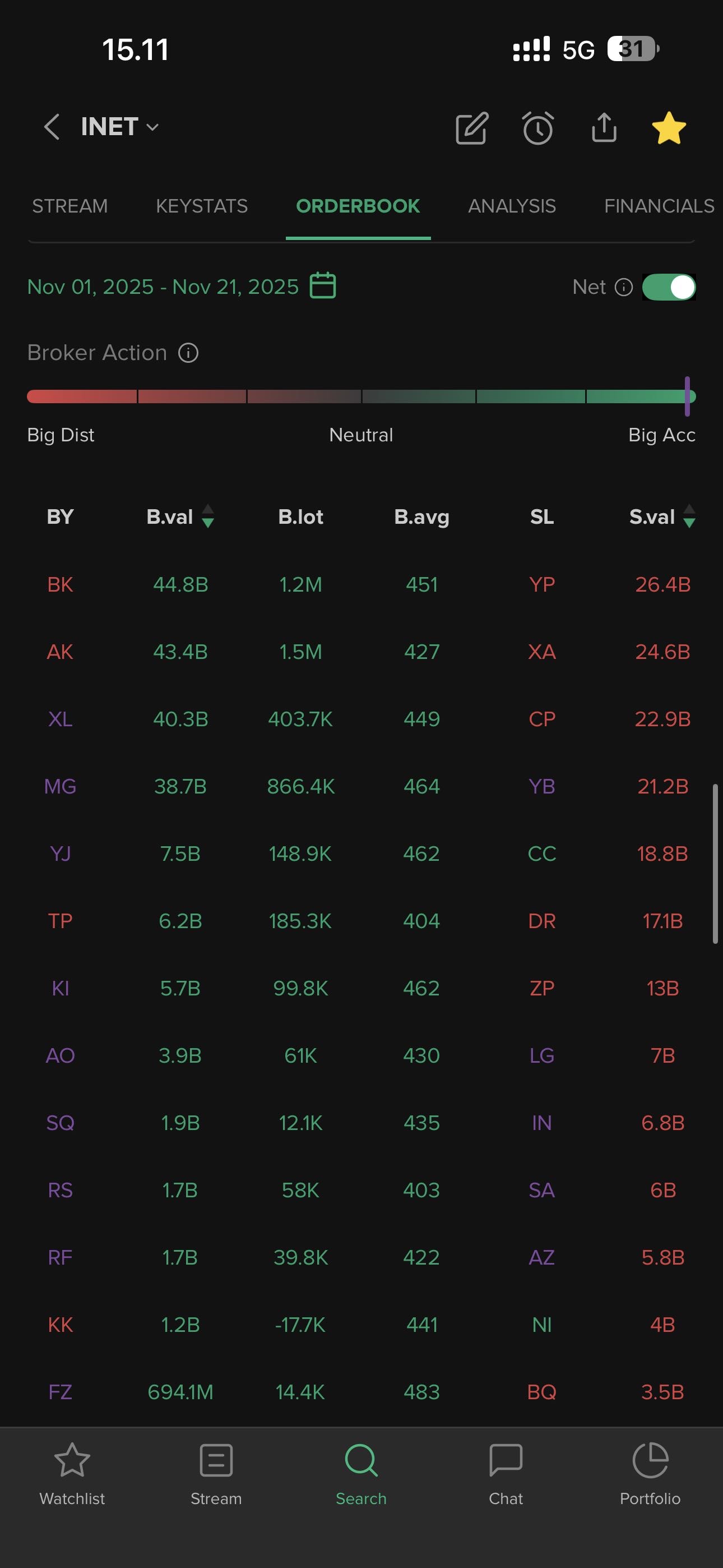The height and width of the screenshot is (1568, 723).
Task: Click the vertical scrollbar on right edge
Action: 715,864
